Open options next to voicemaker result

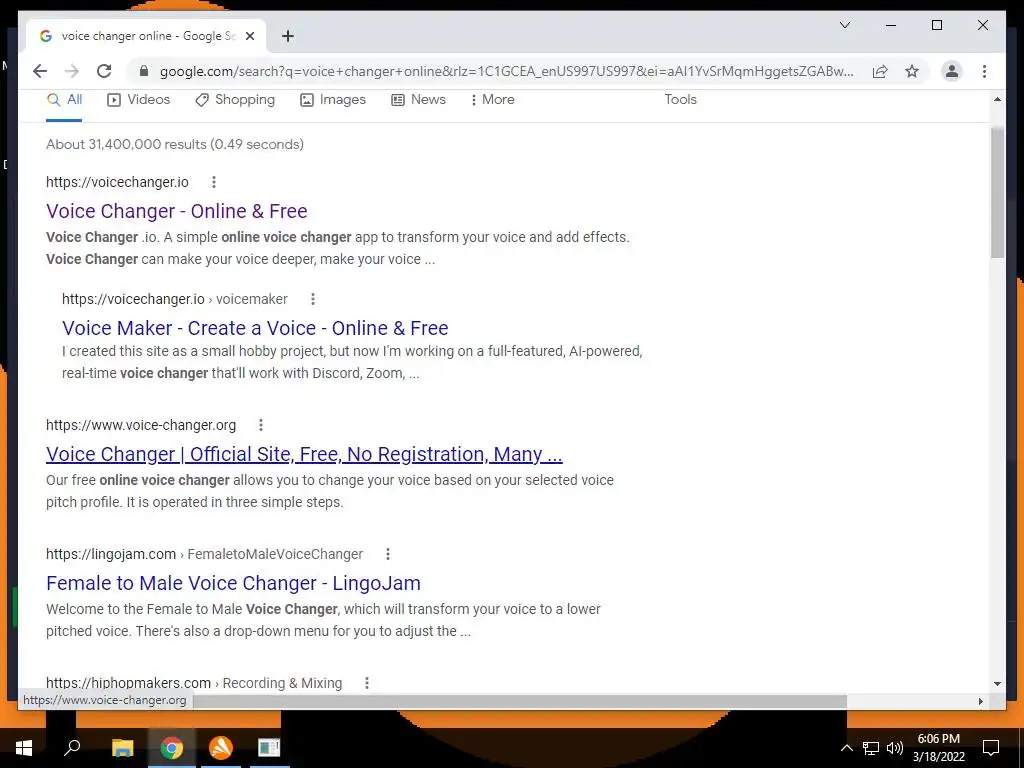point(313,299)
